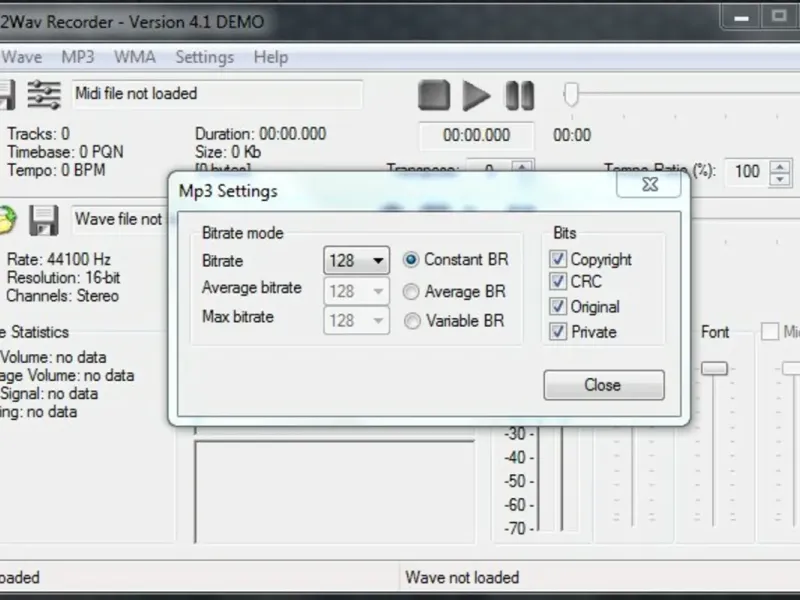This screenshot has height=600, width=800.
Task: Close the Mp3 Settings dialog with X
Action: click(649, 184)
